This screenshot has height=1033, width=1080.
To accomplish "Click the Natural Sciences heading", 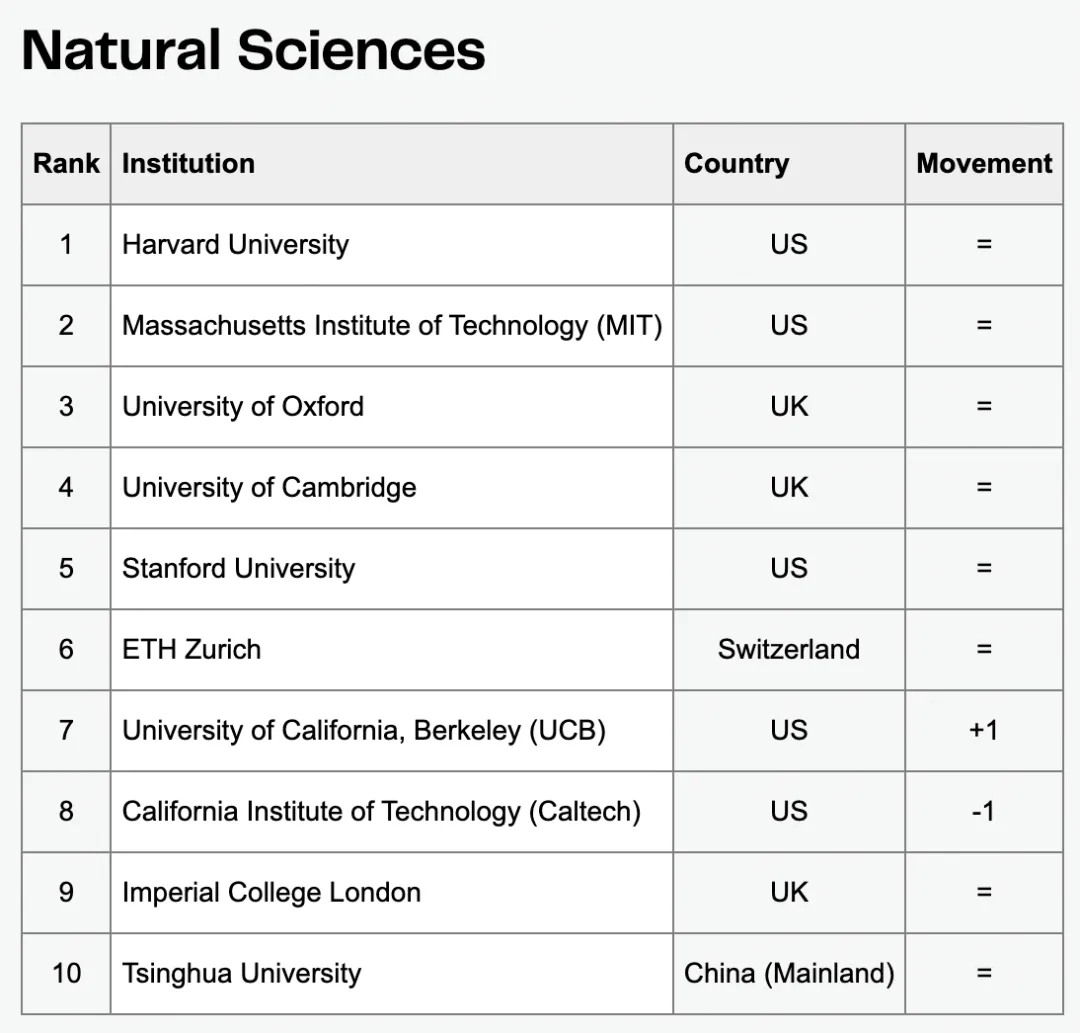I will coord(253,51).
